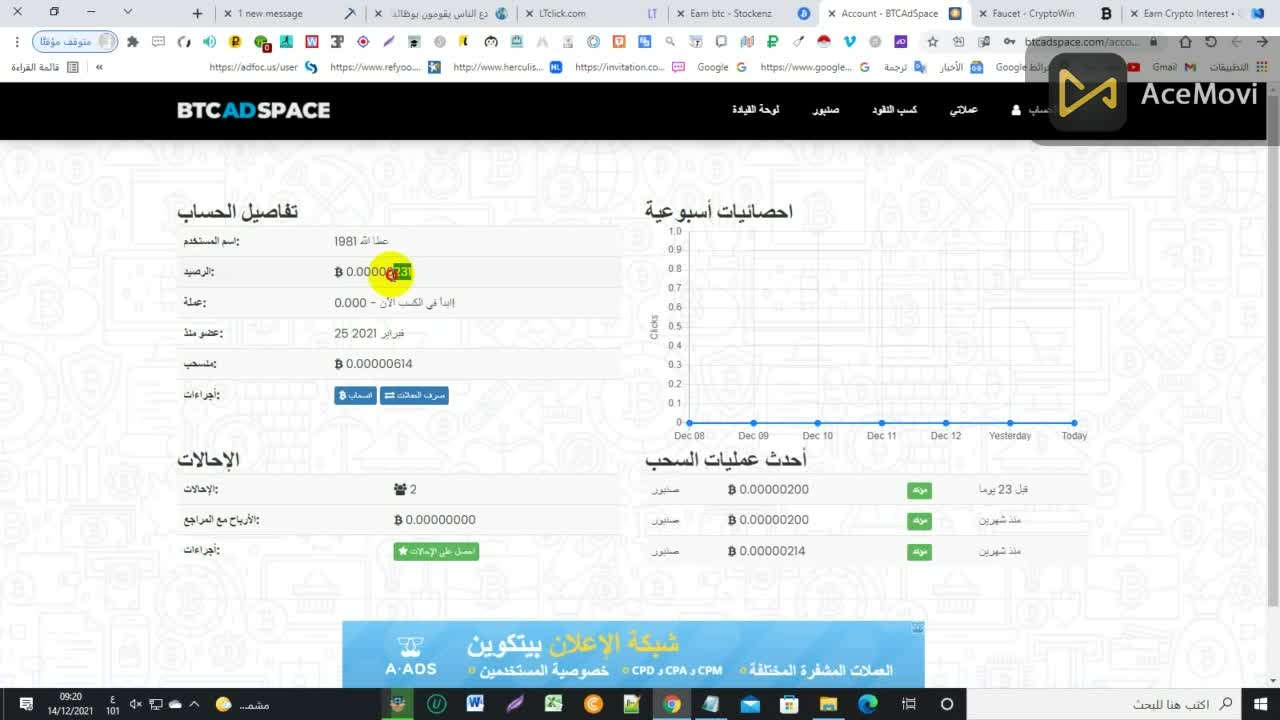Screen dimensions: 1280x720
Task: Click the green status badge beside 0.00000214
Action: click(919, 552)
